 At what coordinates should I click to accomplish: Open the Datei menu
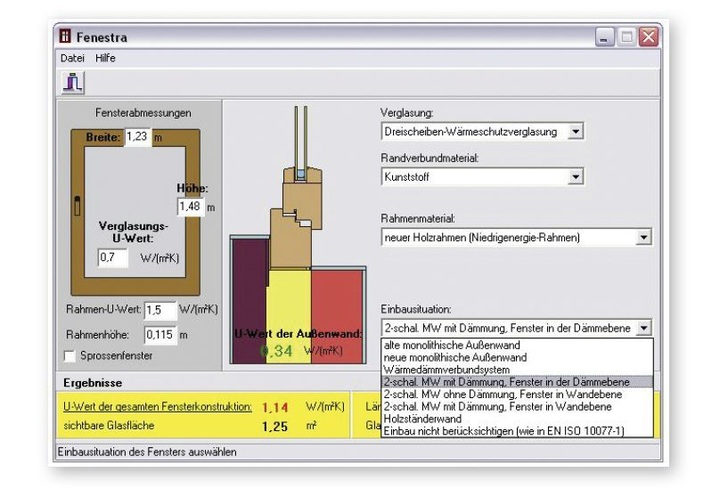[x=73, y=58]
